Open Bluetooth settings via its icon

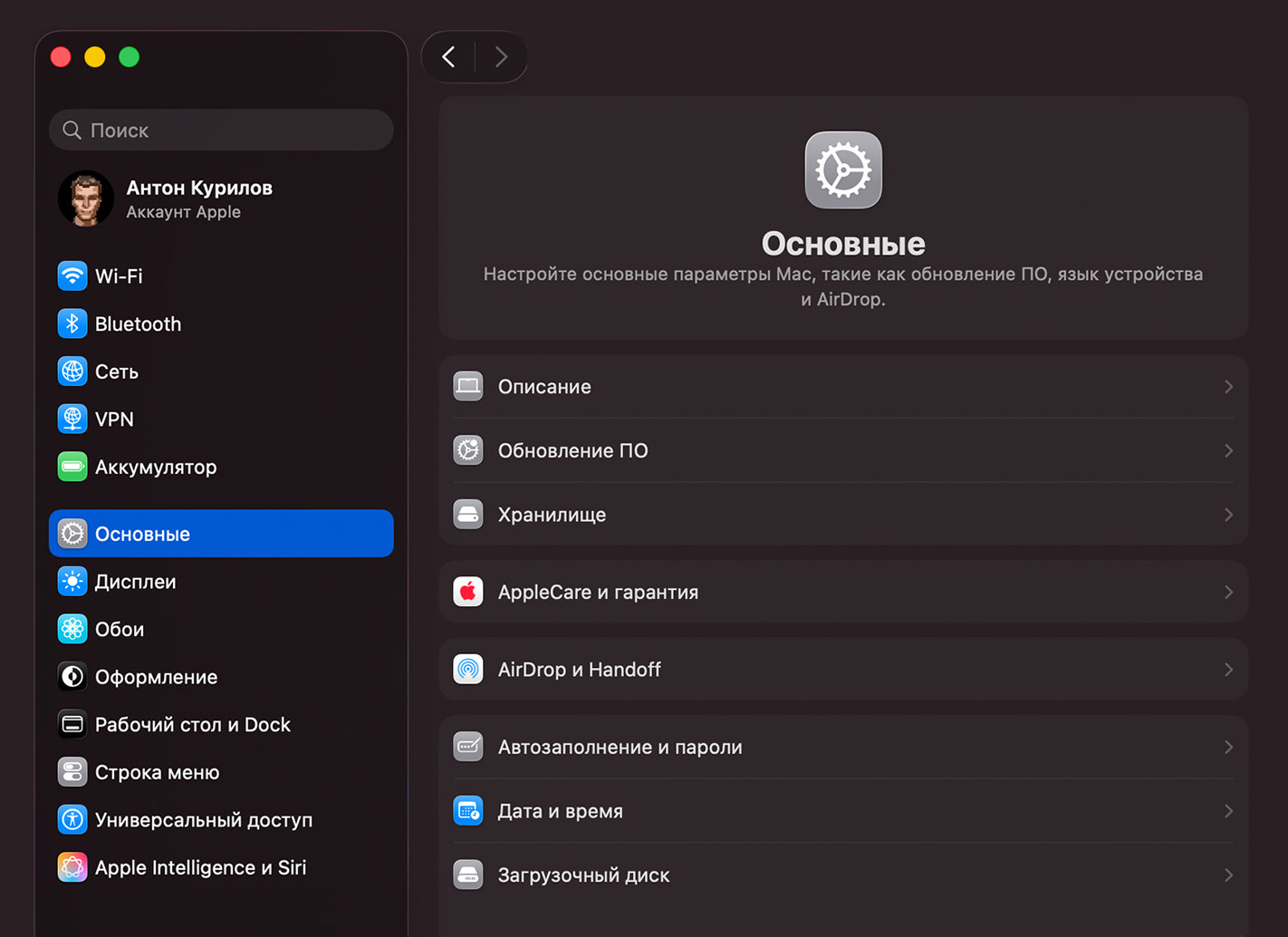72,324
